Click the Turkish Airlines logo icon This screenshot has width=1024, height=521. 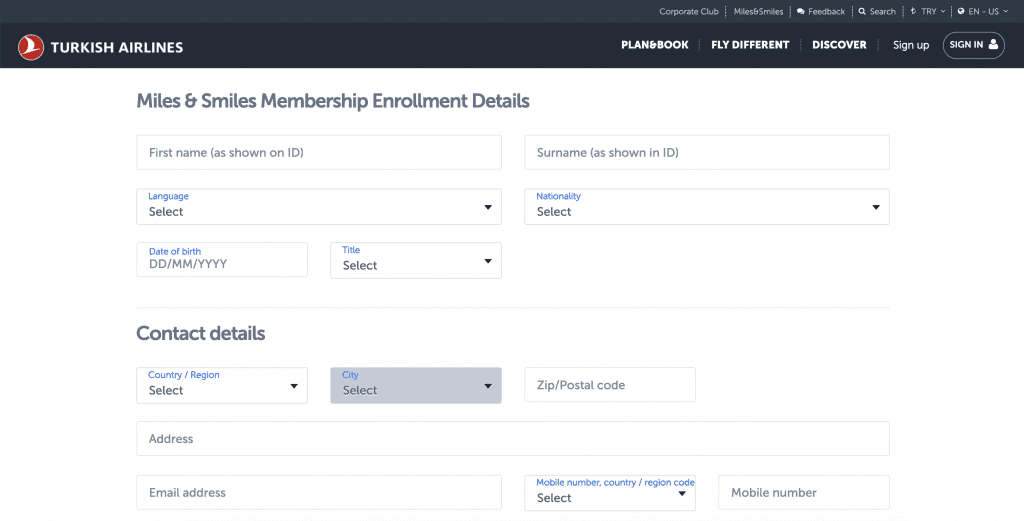point(31,47)
